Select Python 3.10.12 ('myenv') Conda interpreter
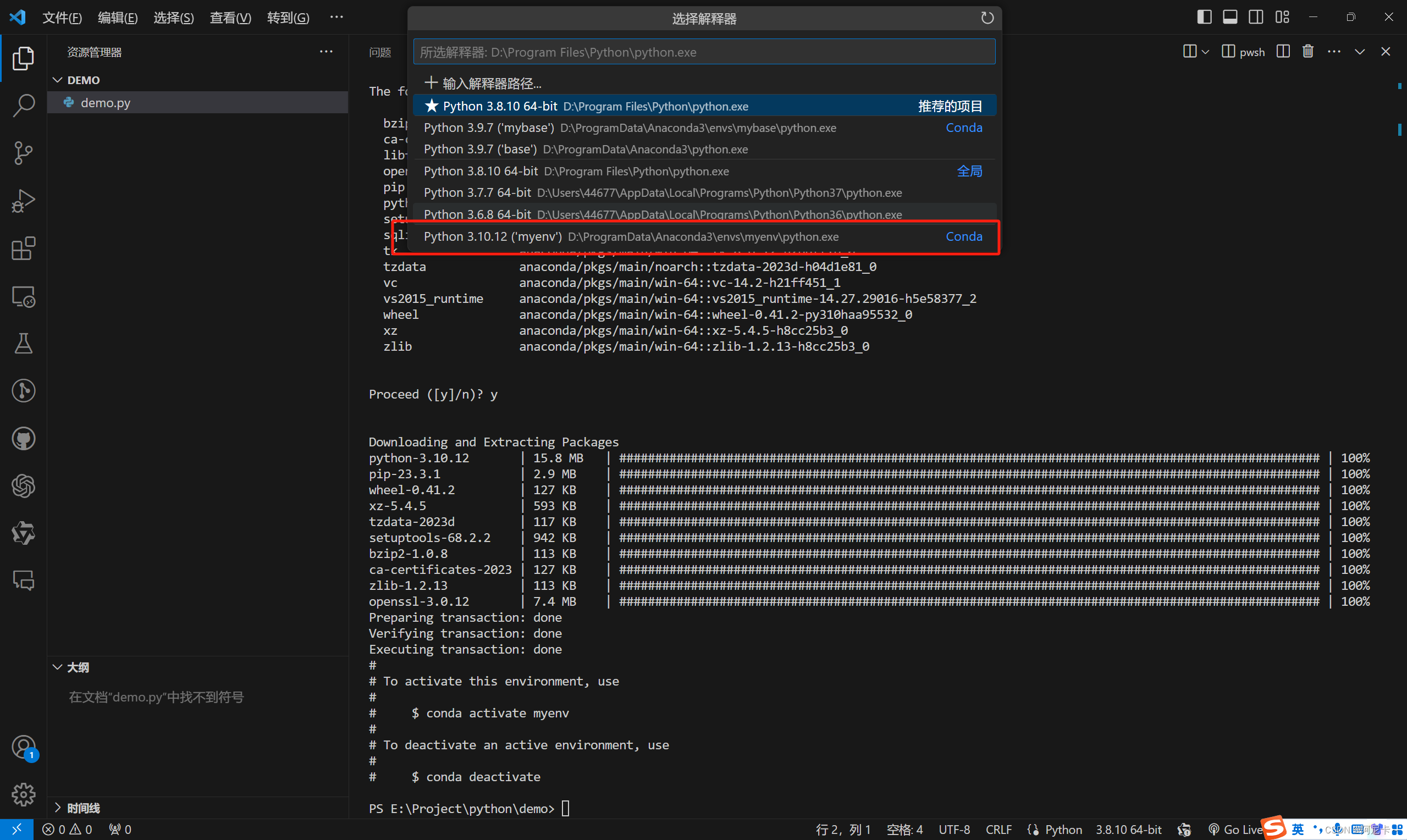The image size is (1407, 840). (704, 236)
